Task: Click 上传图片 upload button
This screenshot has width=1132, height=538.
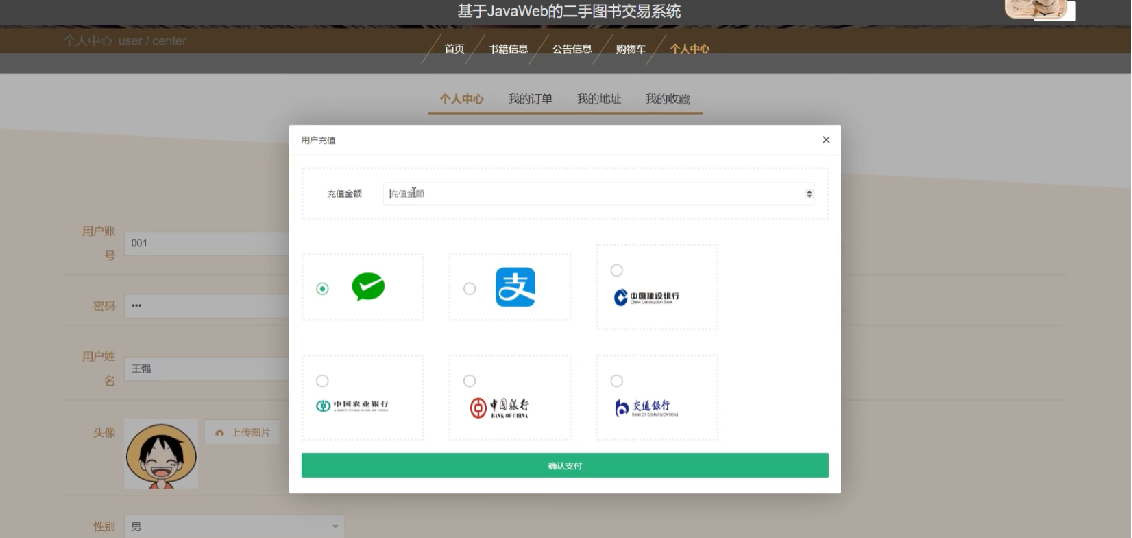Action: click(x=243, y=433)
